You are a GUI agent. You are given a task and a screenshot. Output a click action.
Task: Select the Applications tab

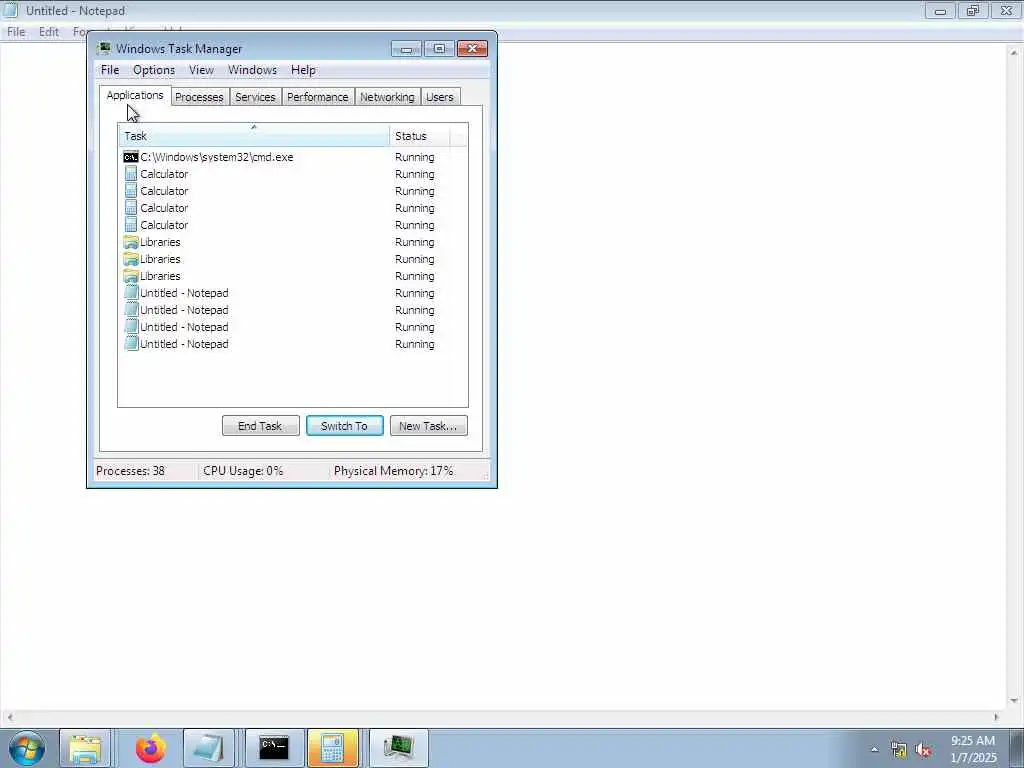click(135, 95)
